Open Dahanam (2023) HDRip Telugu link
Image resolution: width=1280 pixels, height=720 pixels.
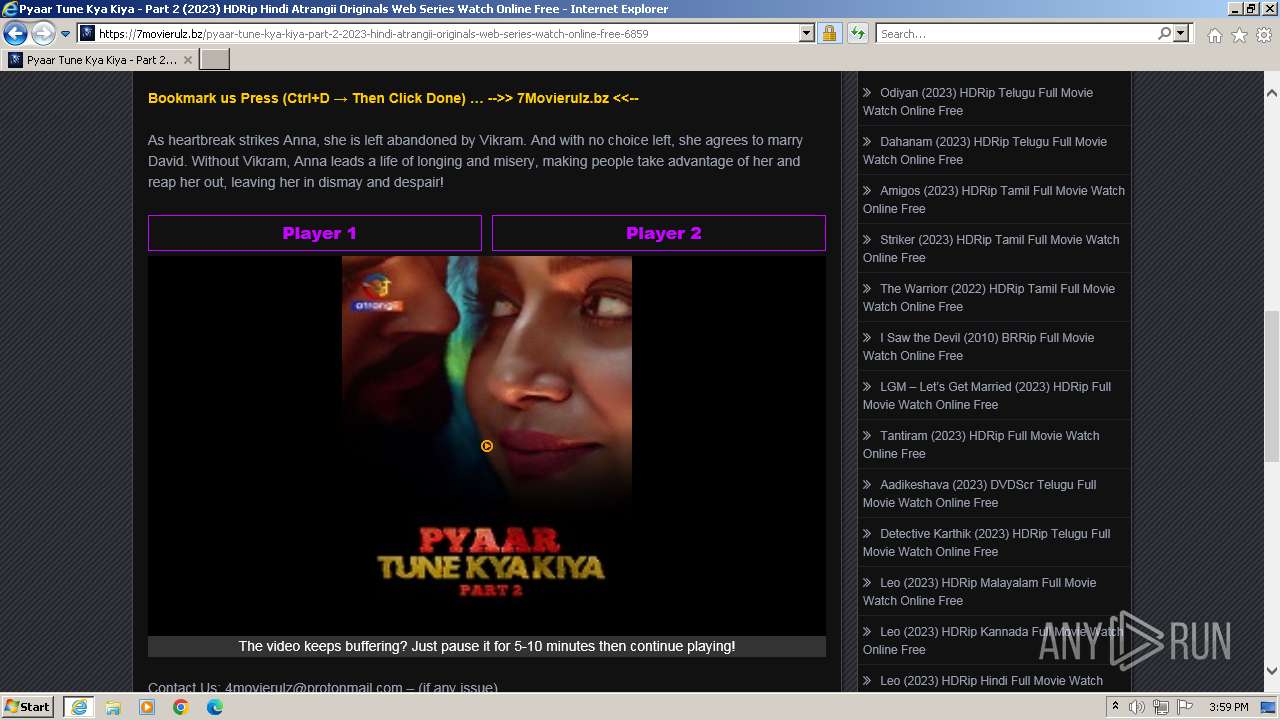[984, 151]
